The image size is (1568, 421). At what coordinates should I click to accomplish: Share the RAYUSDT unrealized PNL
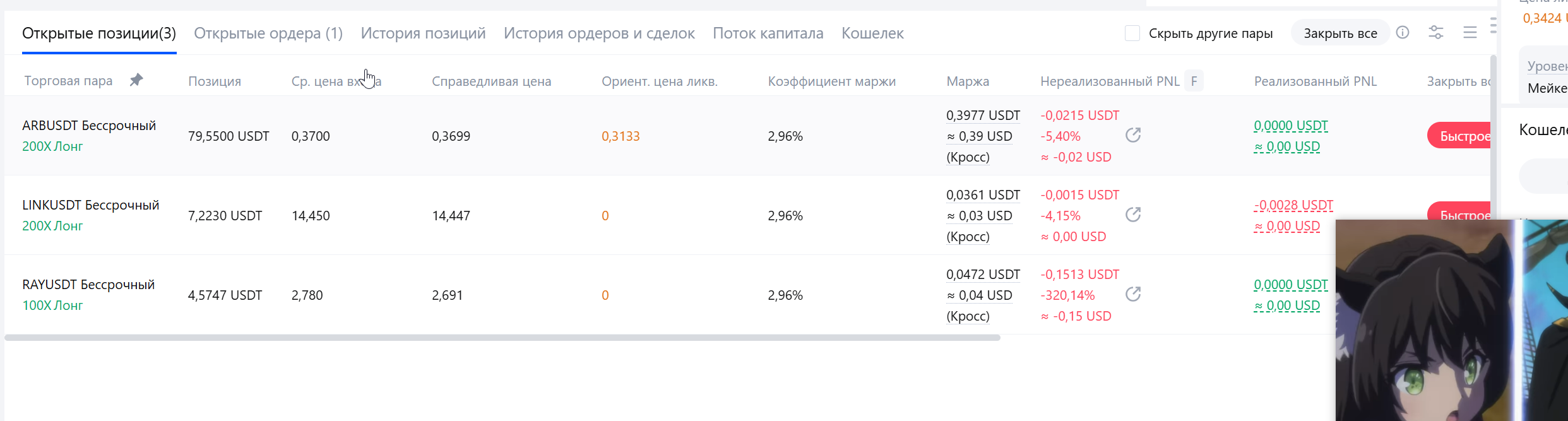(x=1133, y=294)
